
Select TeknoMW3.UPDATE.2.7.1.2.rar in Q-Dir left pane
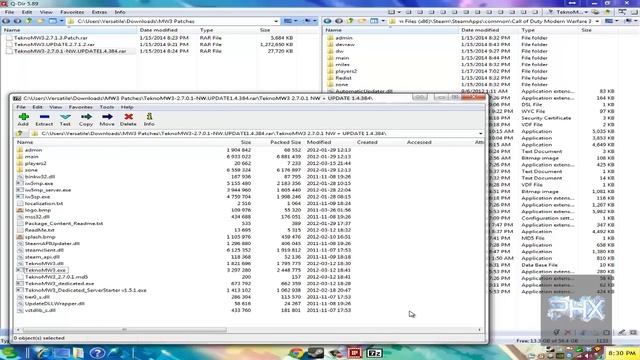(54, 44)
